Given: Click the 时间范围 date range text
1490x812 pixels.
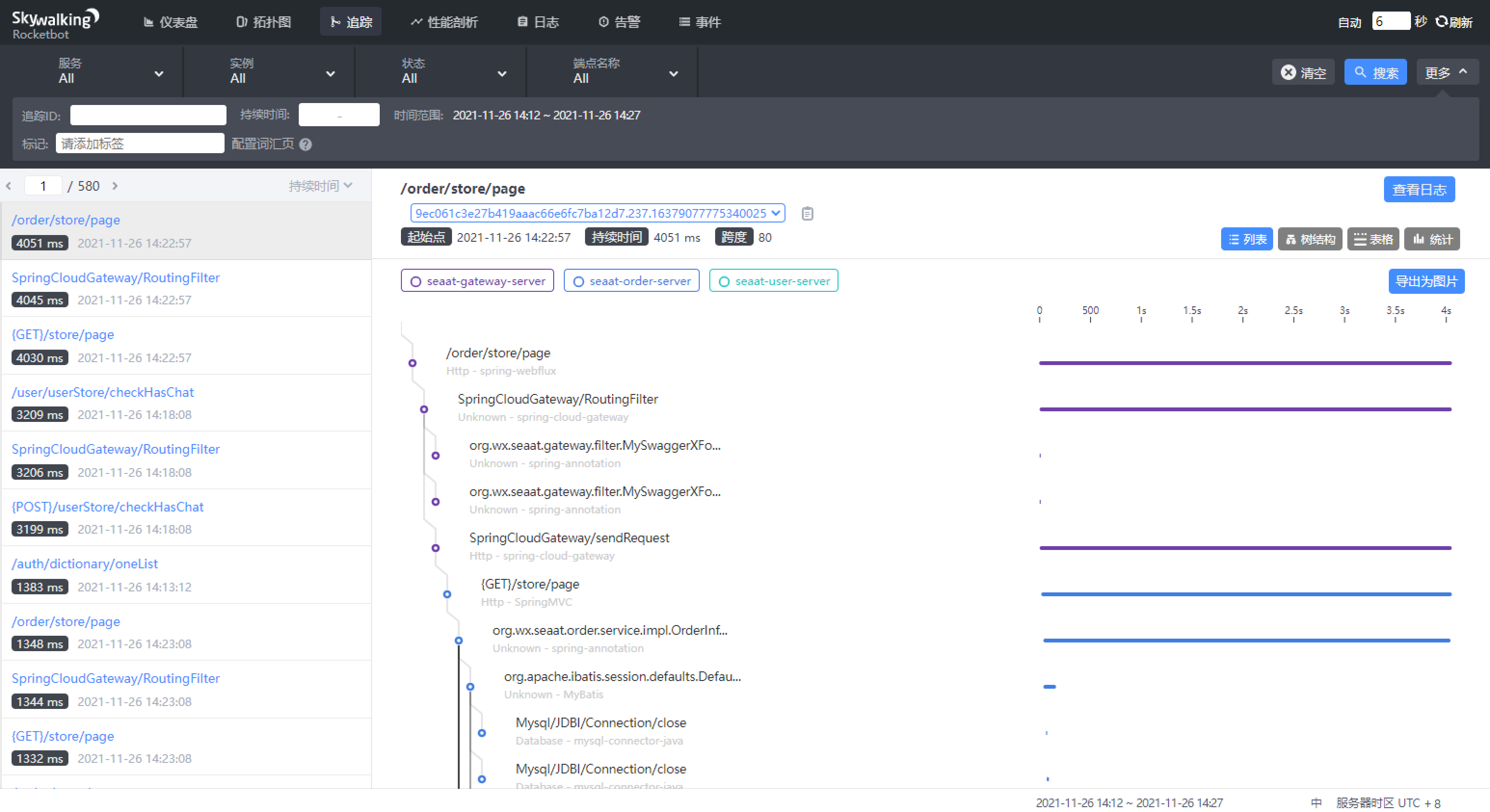Looking at the screenshot, I should point(546,115).
